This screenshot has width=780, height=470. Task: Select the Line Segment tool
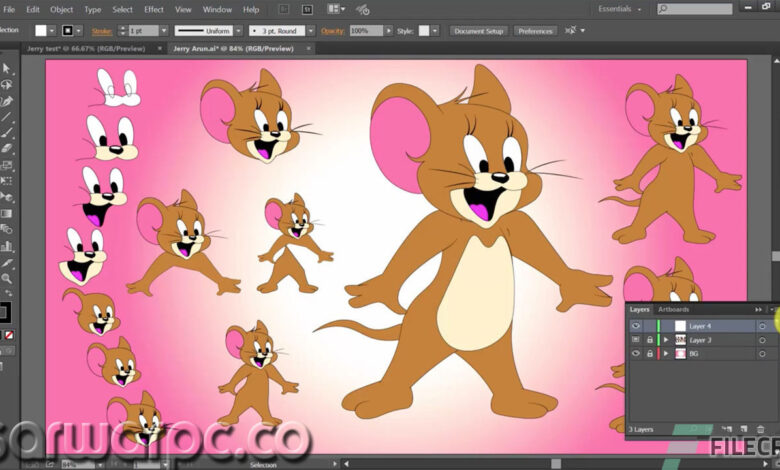point(6,117)
